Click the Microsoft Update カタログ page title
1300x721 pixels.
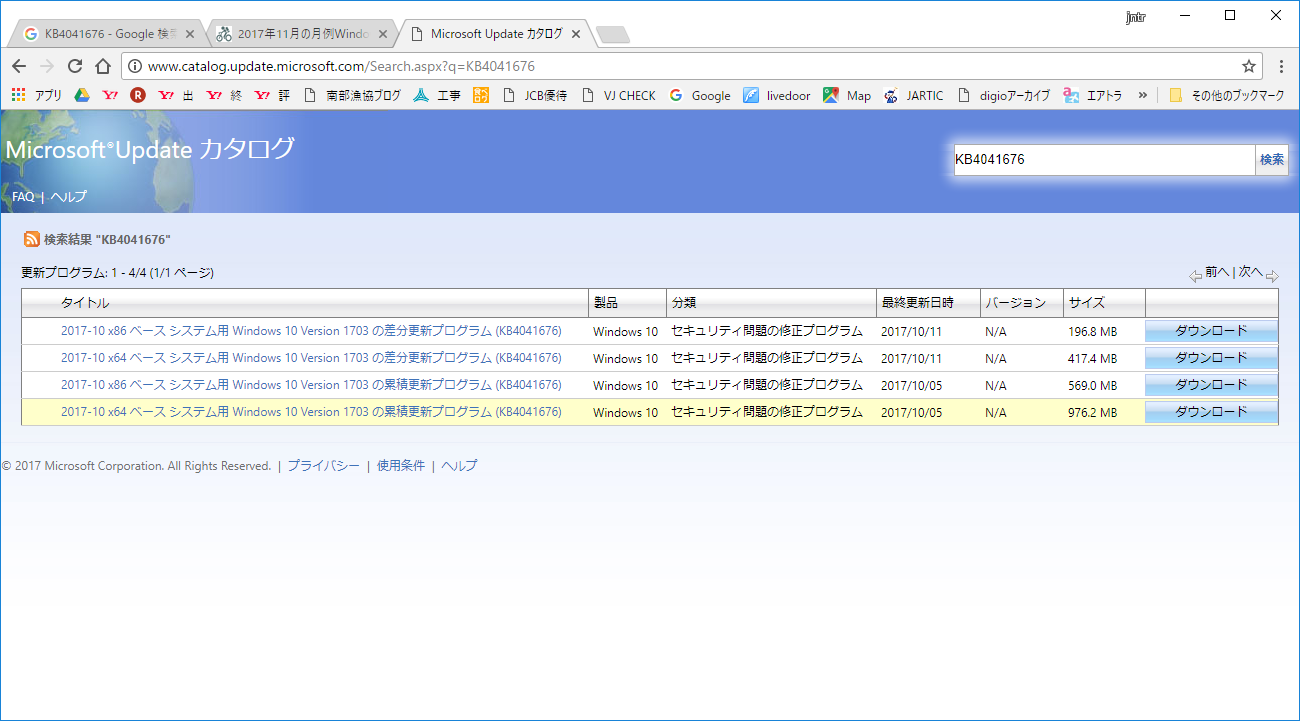150,149
